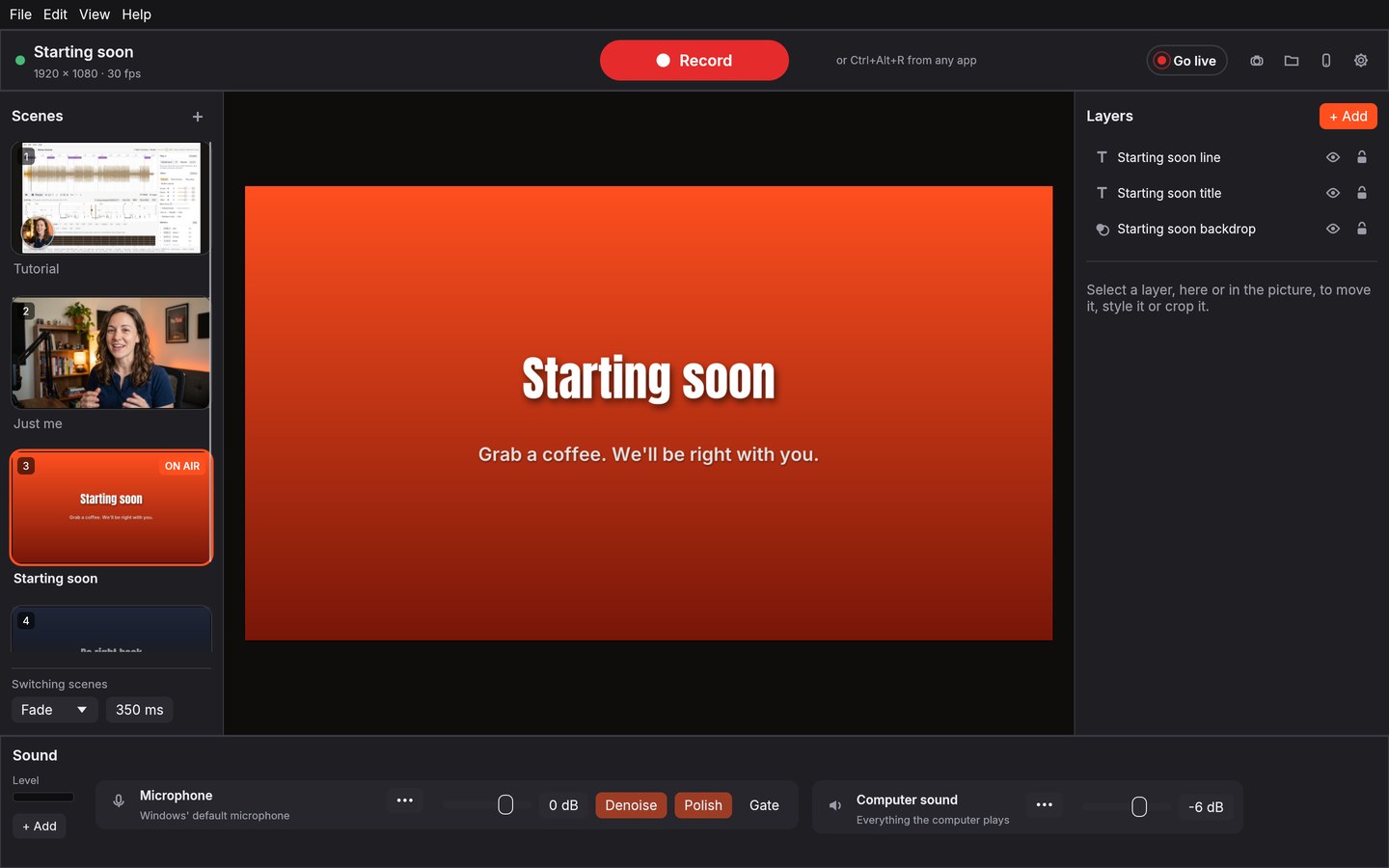Click the text icon of Starting soon line
Screen dimensions: 1389x868
click(1102, 157)
